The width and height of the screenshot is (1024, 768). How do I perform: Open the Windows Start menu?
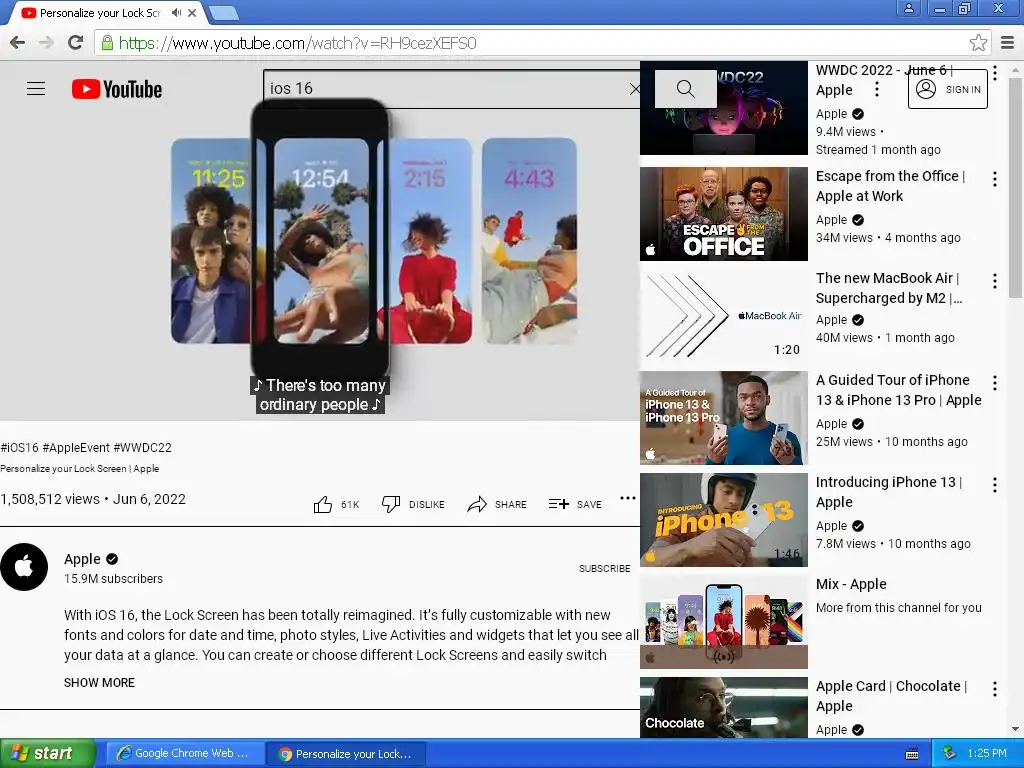click(48, 753)
